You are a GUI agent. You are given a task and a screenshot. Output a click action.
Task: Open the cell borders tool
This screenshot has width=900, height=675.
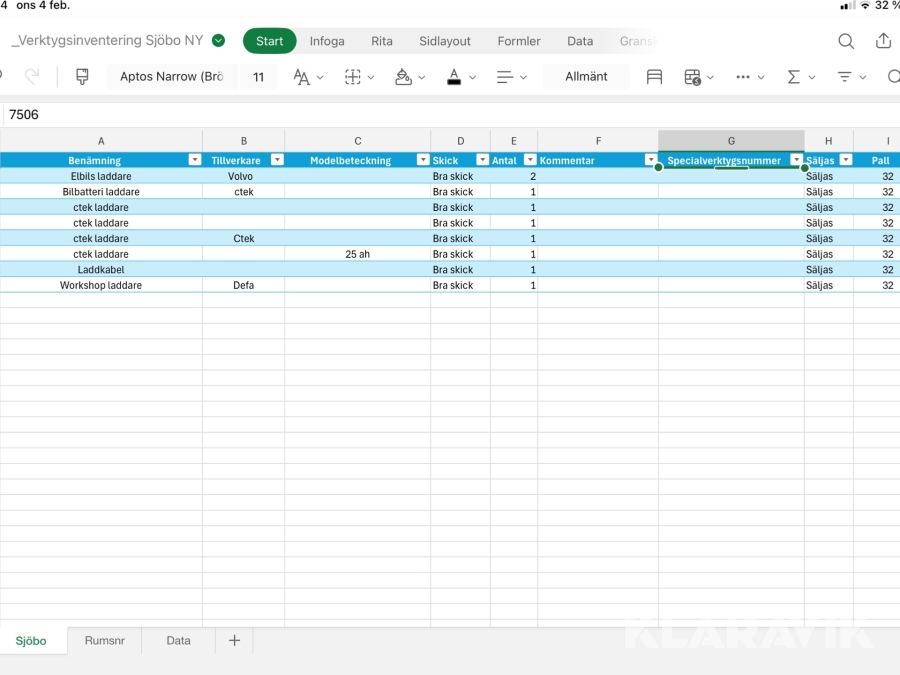[358, 77]
